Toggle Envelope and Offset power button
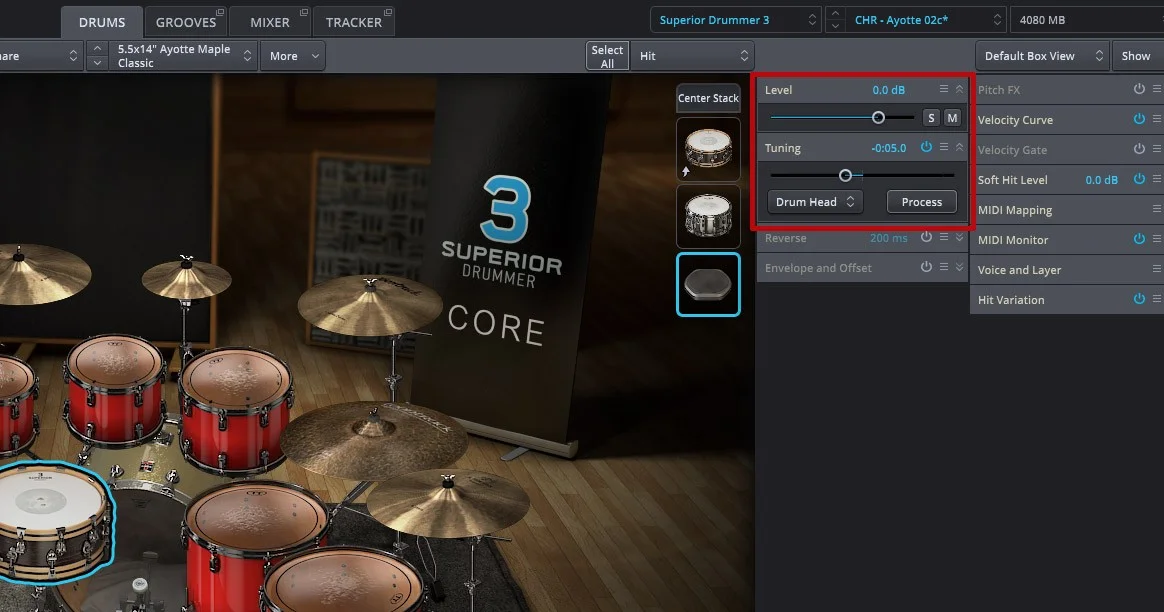The image size is (1164, 612). pos(926,267)
